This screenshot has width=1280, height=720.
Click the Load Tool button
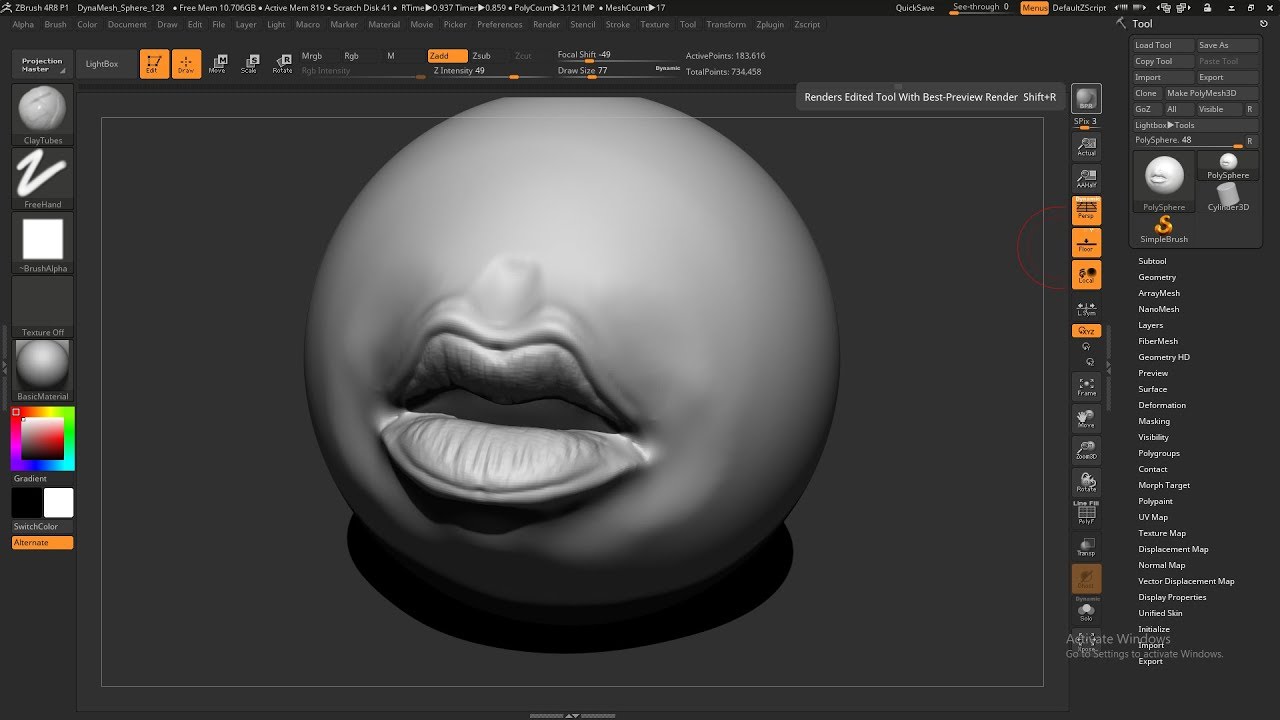[x=1154, y=45]
